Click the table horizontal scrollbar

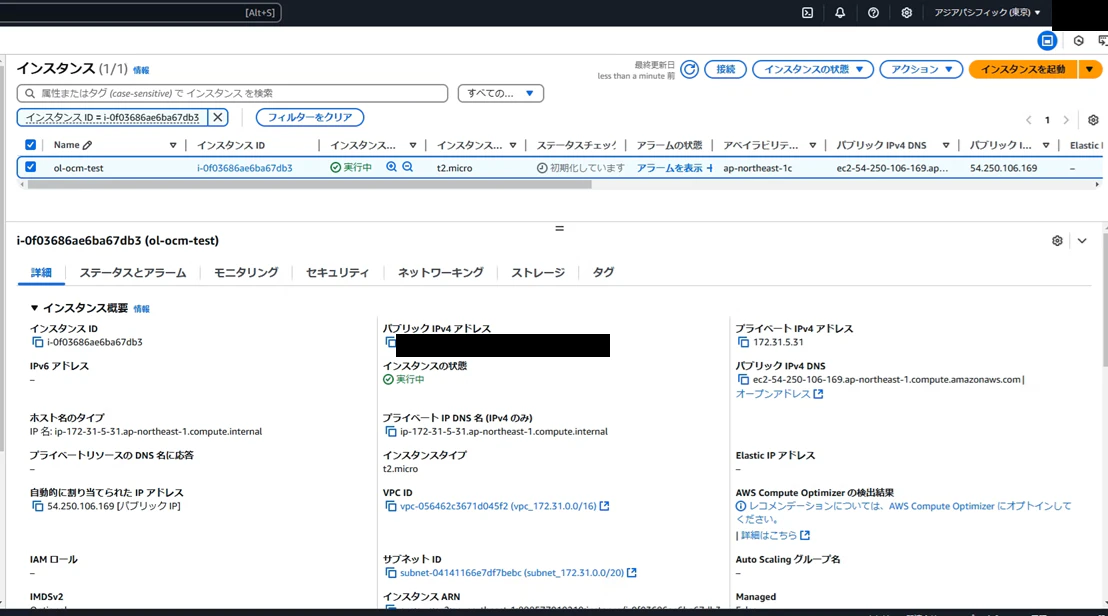click(310, 185)
